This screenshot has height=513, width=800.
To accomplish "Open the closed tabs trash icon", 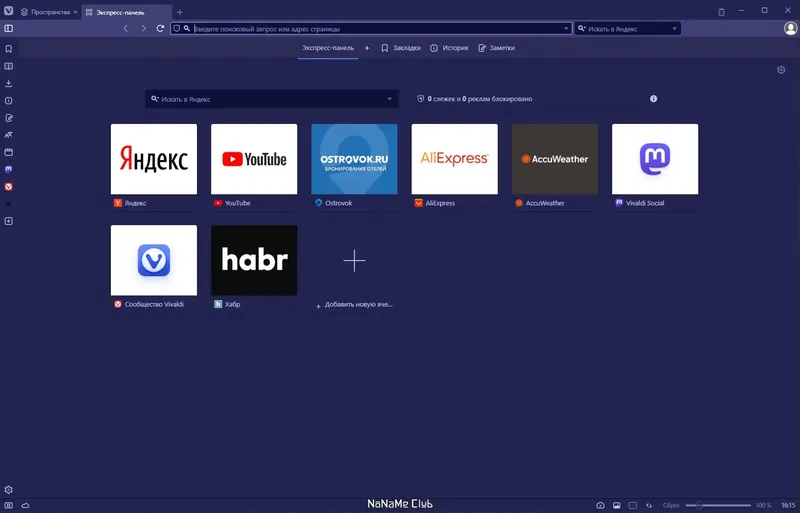I will tap(721, 12).
